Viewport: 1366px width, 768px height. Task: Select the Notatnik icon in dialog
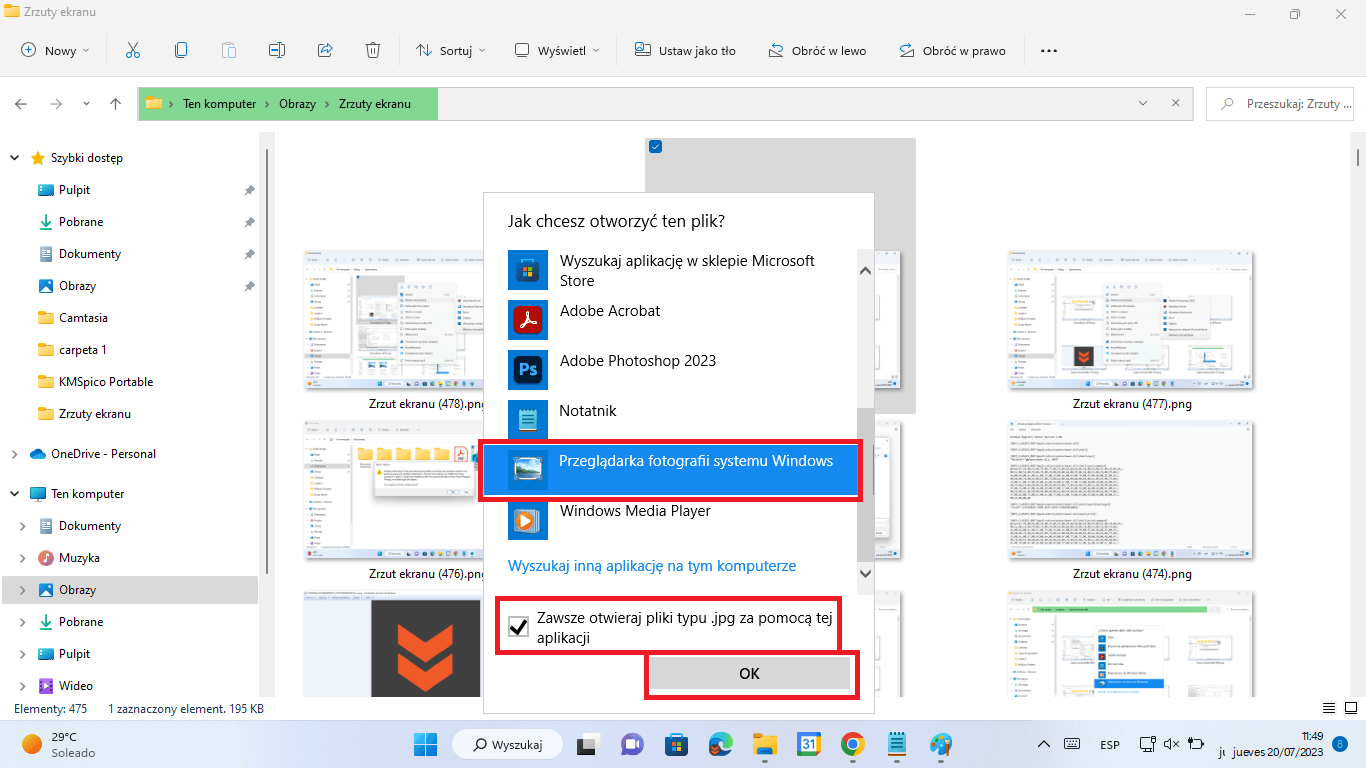click(528, 420)
